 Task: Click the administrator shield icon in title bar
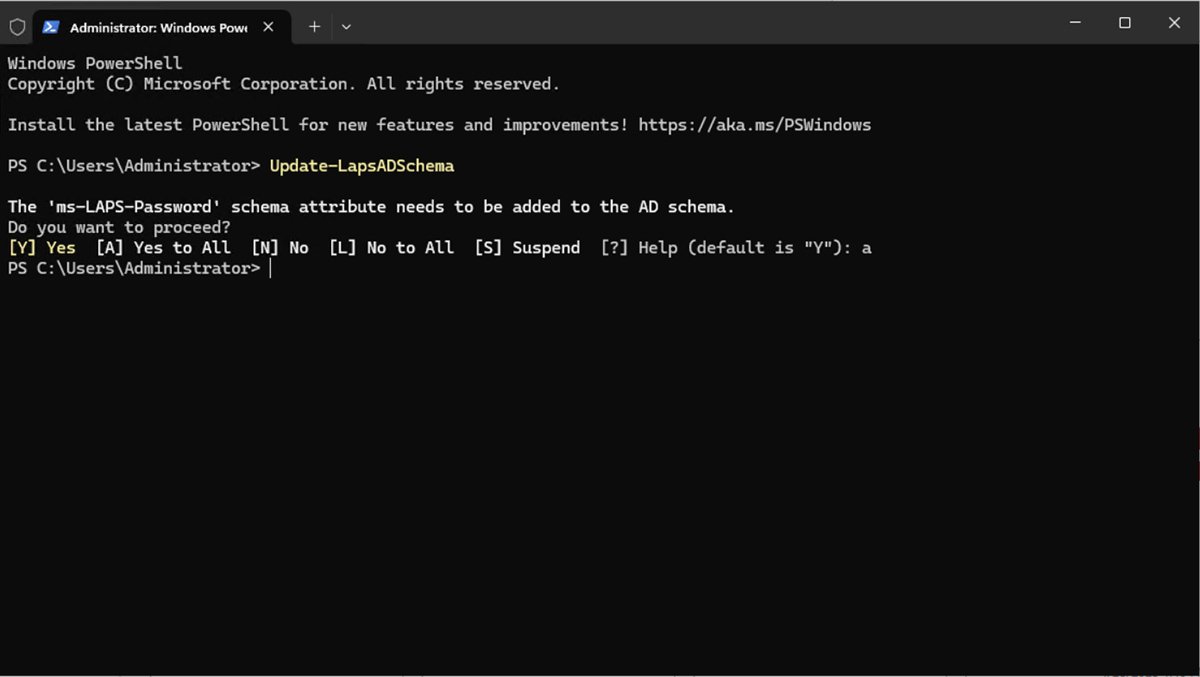(x=17, y=27)
